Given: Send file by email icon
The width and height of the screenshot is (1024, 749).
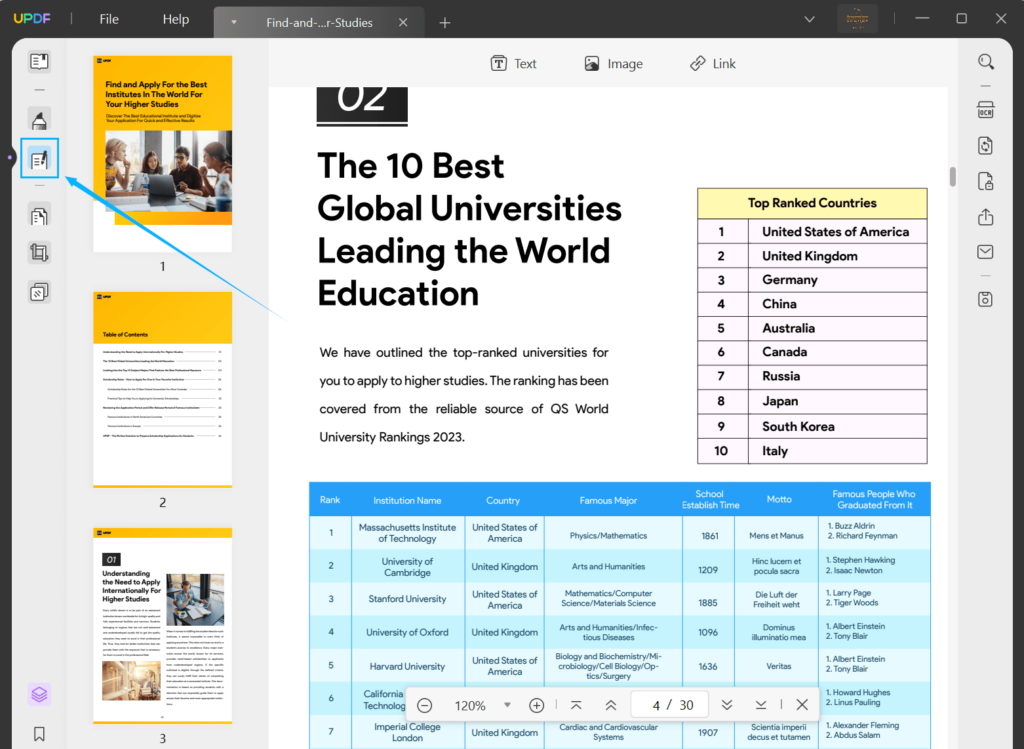Looking at the screenshot, I should click(986, 252).
